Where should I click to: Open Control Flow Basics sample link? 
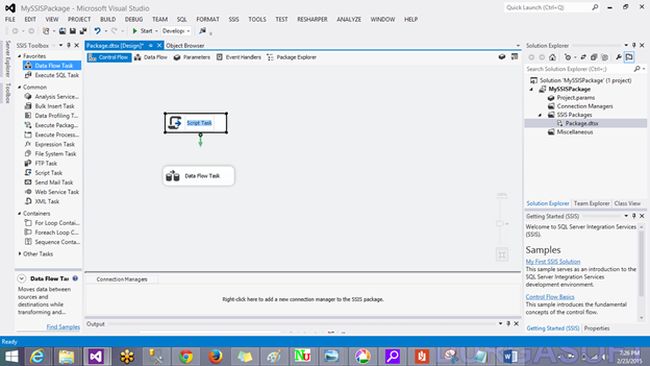[550, 297]
